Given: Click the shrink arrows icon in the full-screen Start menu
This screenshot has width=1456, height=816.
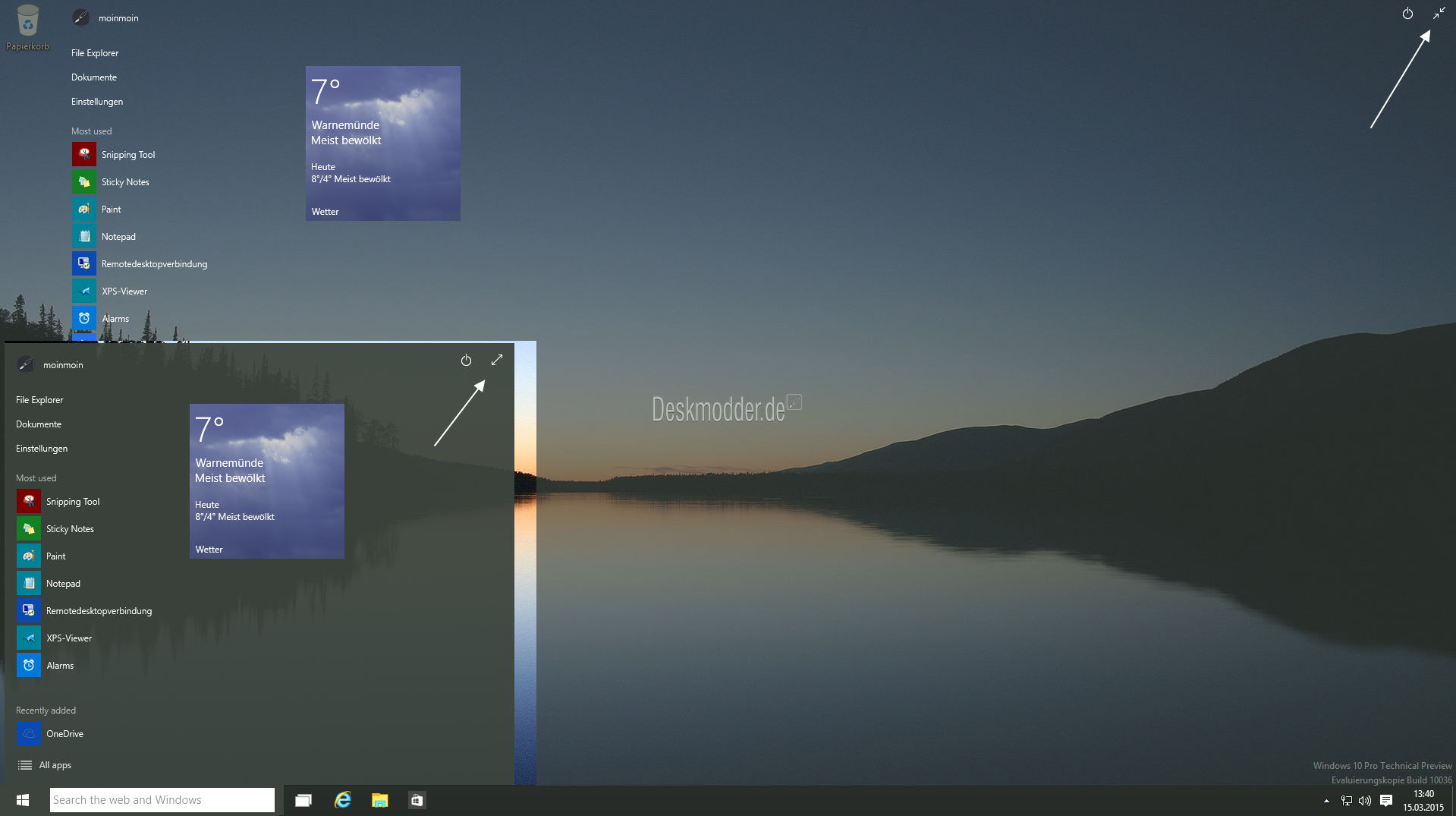Looking at the screenshot, I should pyautogui.click(x=1439, y=14).
